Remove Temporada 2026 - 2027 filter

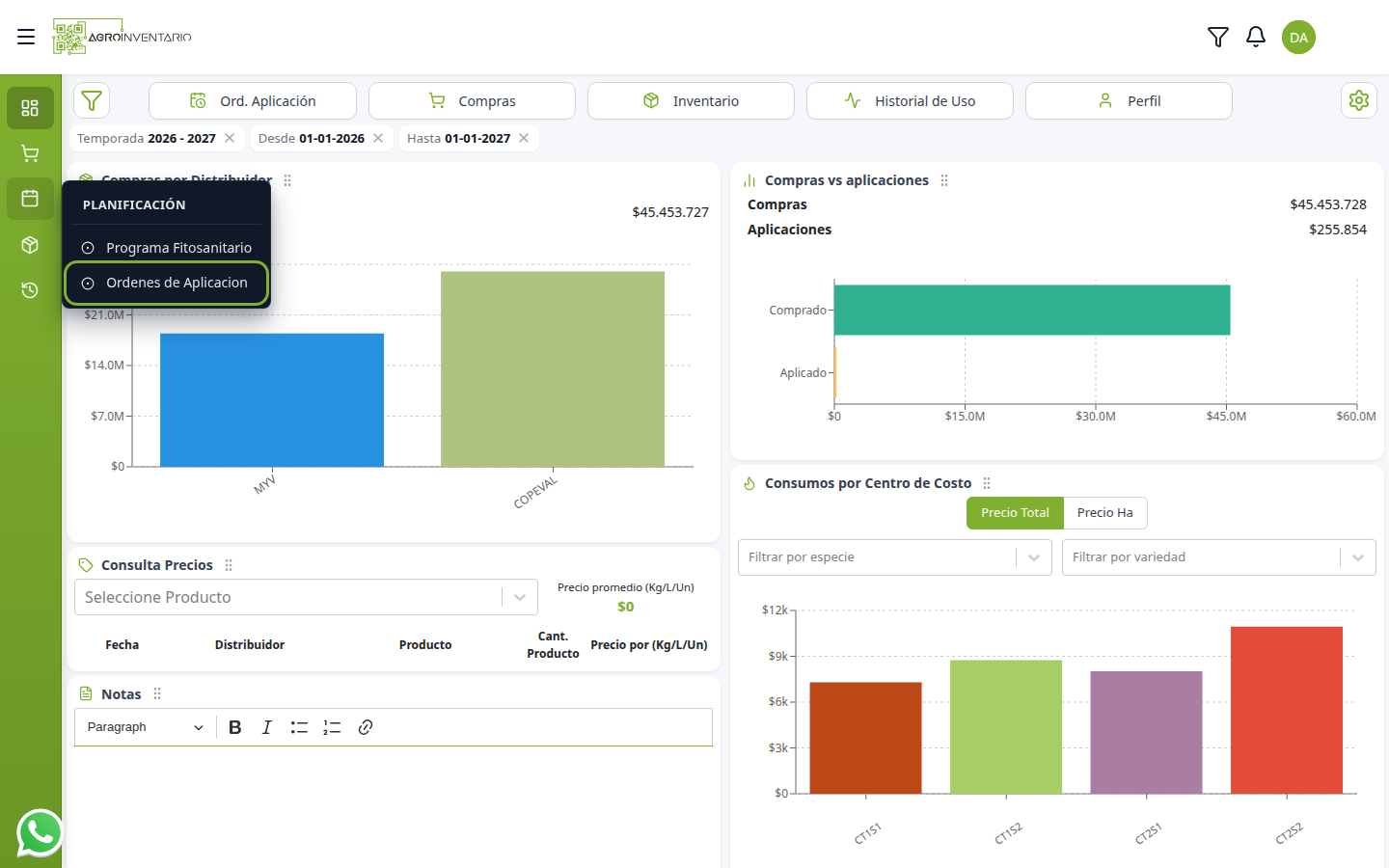click(230, 138)
